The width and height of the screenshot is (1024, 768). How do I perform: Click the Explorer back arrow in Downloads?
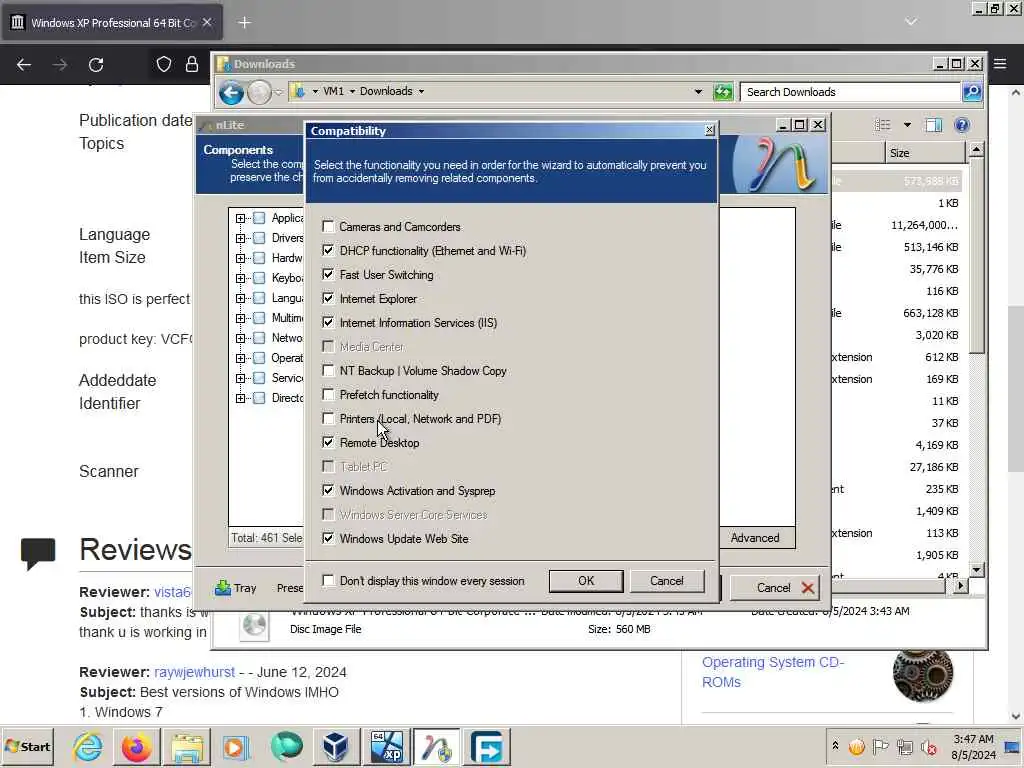[x=231, y=93]
